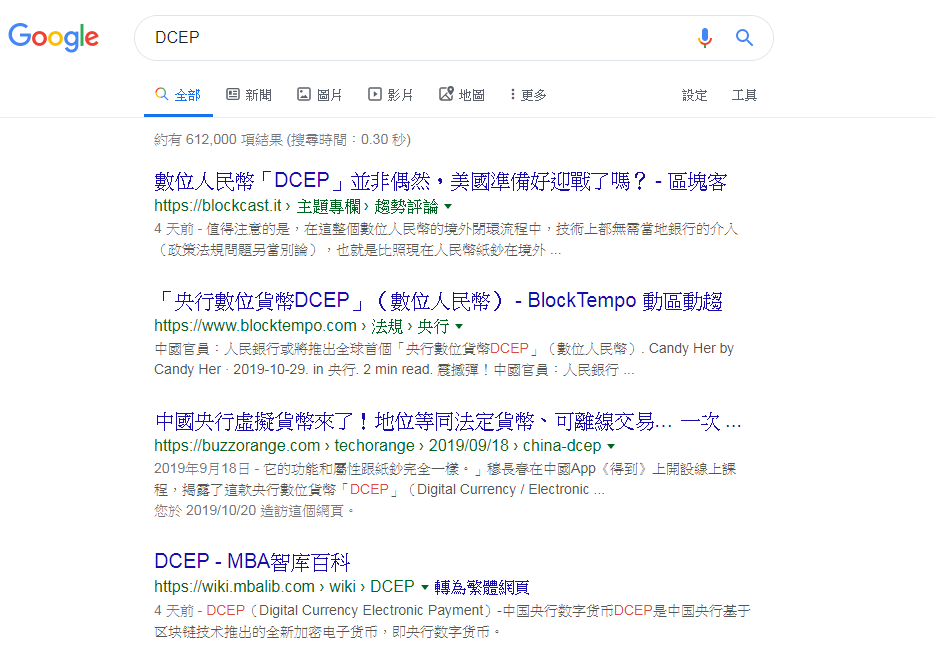This screenshot has width=935, height=645.
Task: Open 工具 search tools
Action: (744, 95)
